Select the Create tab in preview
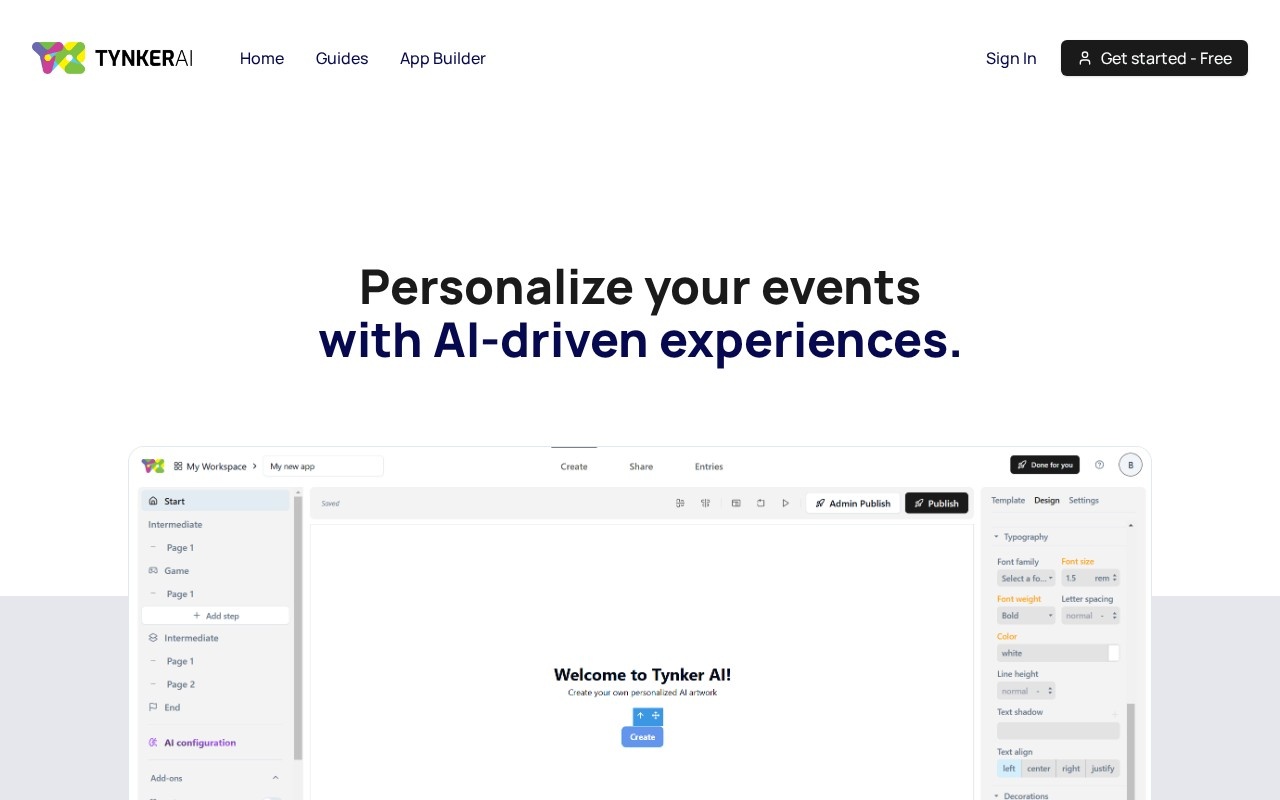Viewport: 1280px width, 800px height. (574, 466)
